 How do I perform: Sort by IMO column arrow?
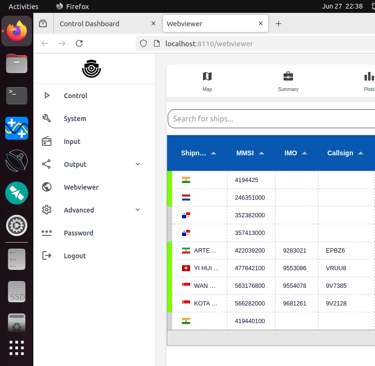[x=304, y=153]
